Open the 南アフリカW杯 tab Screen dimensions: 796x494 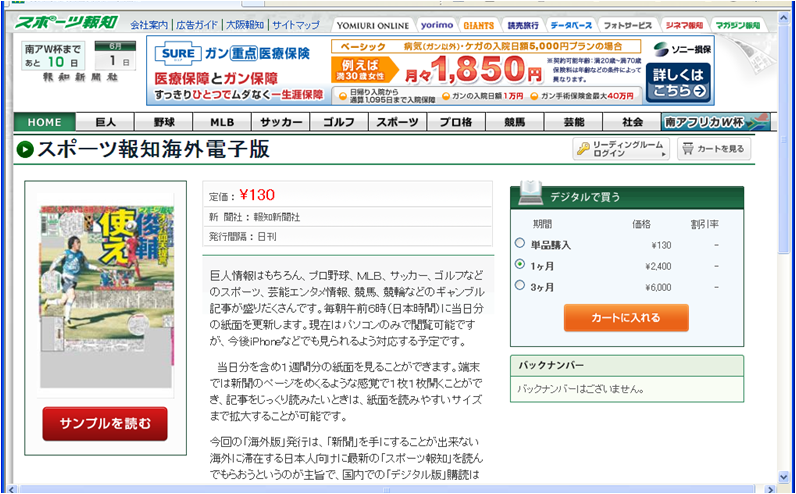click(716, 122)
